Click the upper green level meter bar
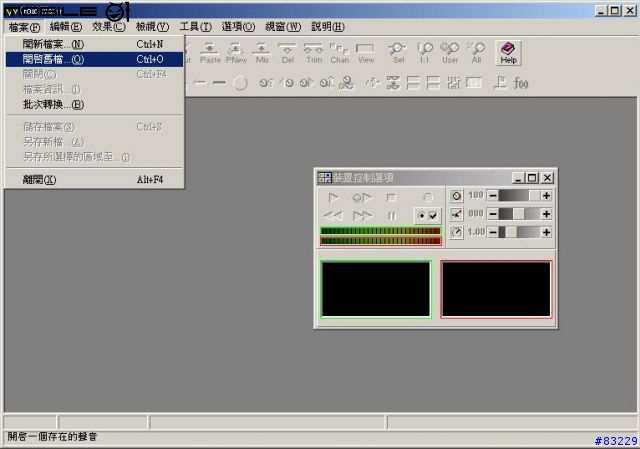 point(380,231)
